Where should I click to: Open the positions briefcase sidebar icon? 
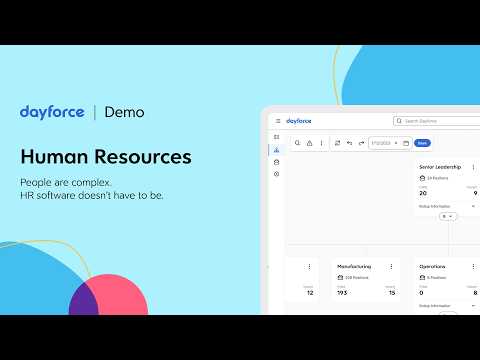point(276,162)
